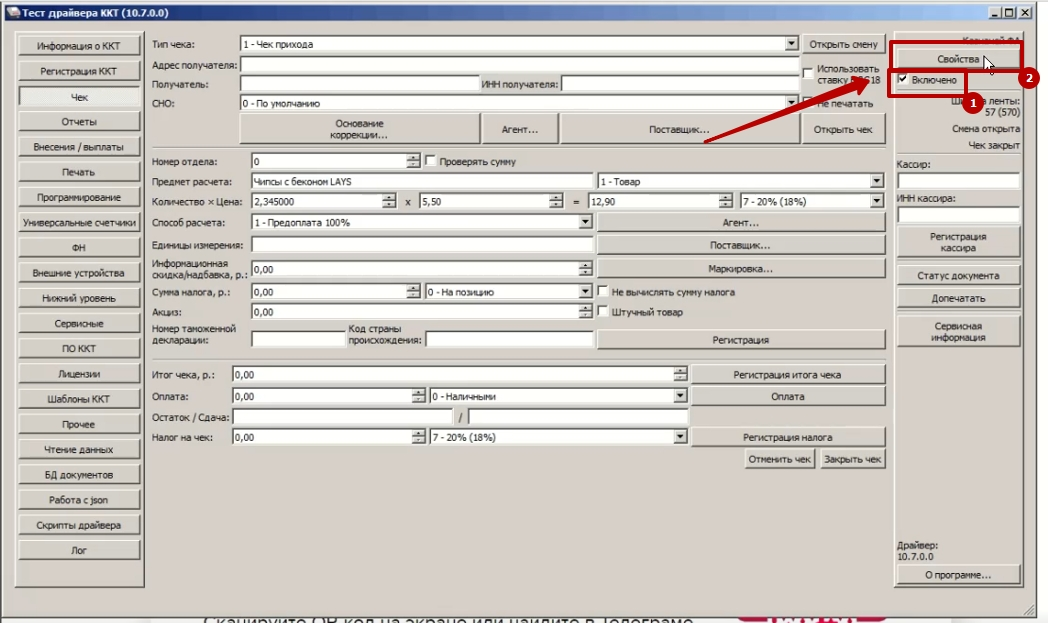
Task: Open the Работа с json section
Action: coord(78,500)
